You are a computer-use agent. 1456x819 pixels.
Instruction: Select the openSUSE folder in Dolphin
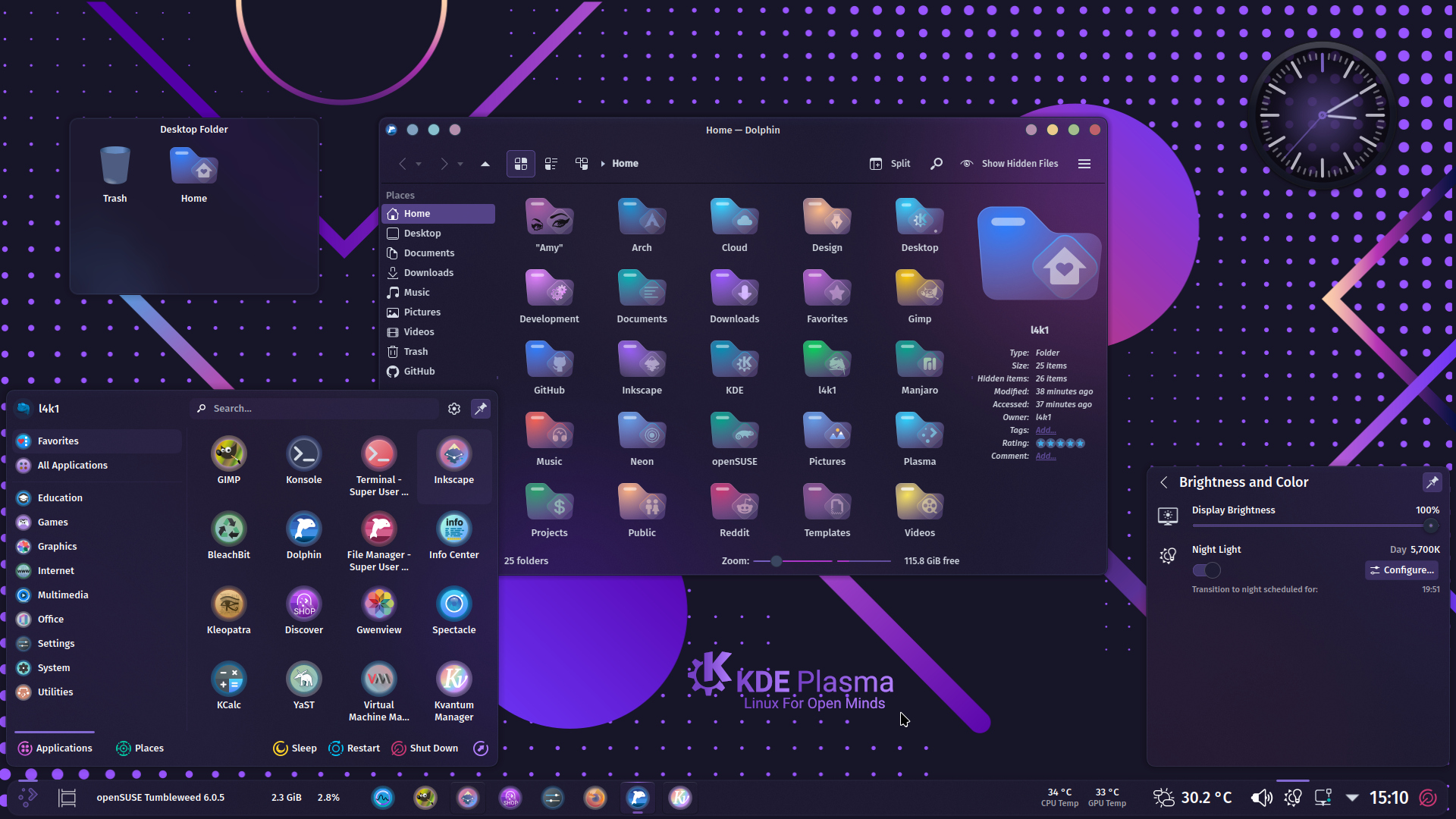[x=734, y=439]
